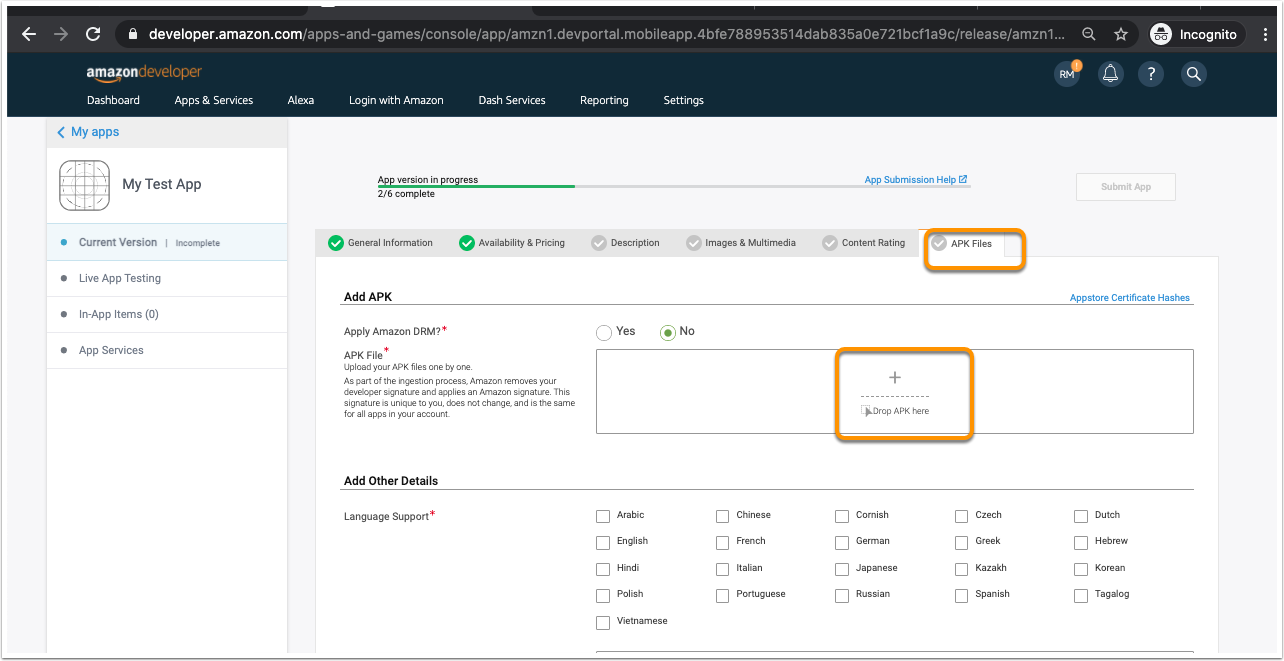Screen dimensions: 1284x661
Task: Check Korean language support
Action: point(1081,569)
